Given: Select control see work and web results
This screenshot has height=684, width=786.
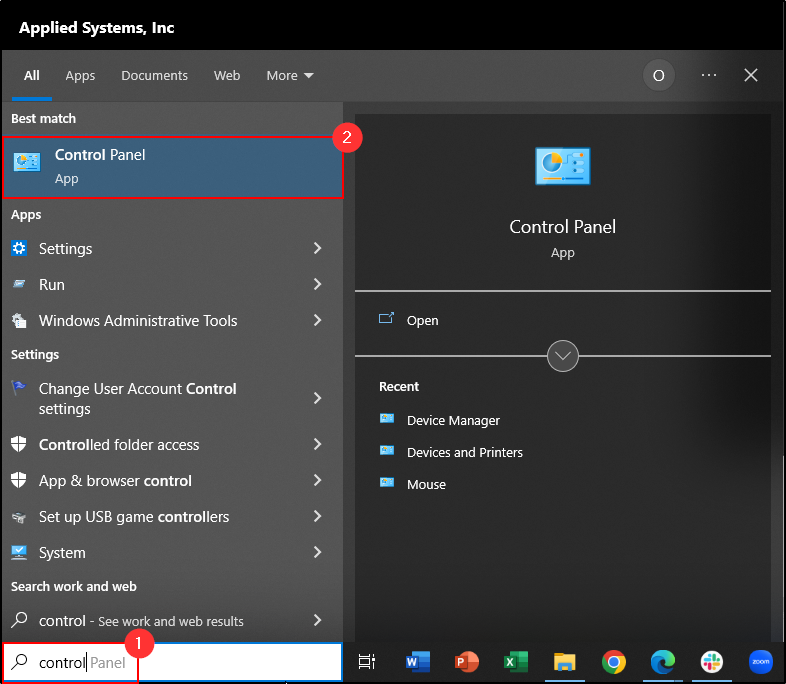Looking at the screenshot, I should (x=173, y=620).
